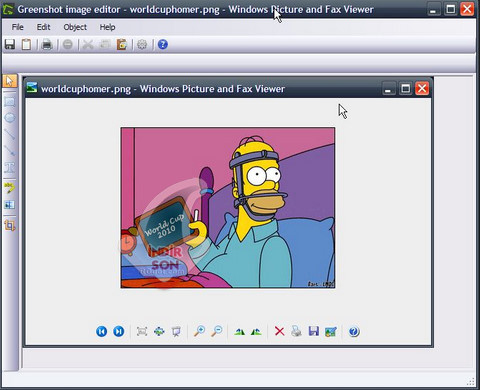
Task: Open the File menu
Action: pyautogui.click(x=17, y=27)
